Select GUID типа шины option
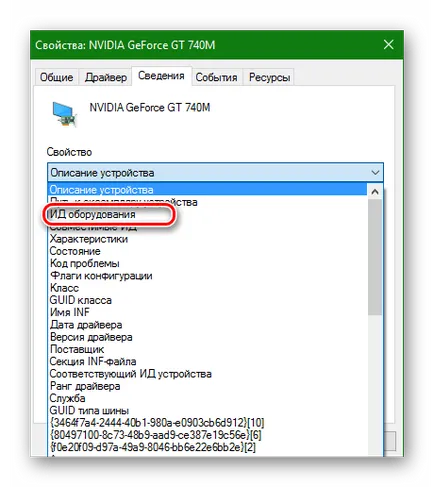Screen dimensions: 434x487 [x=208, y=411]
